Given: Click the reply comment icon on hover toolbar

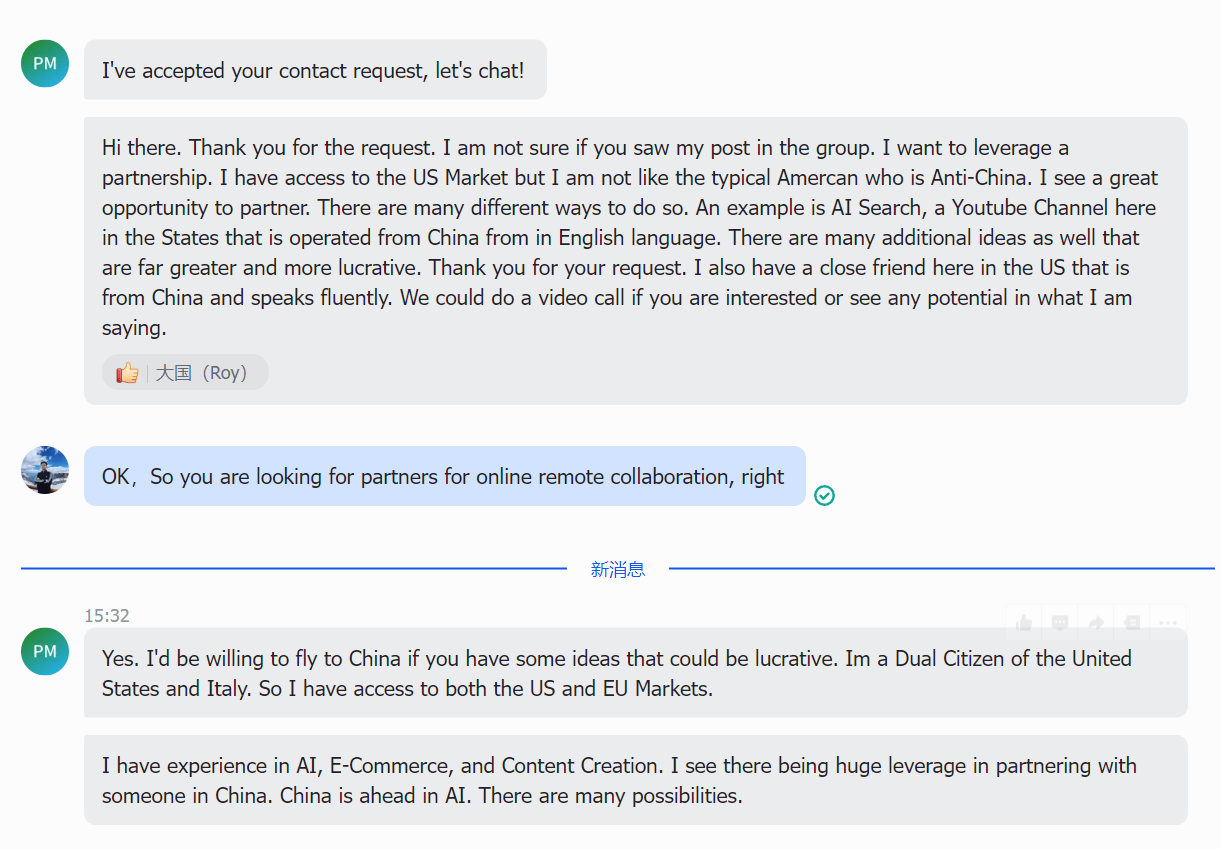Looking at the screenshot, I should (1060, 623).
